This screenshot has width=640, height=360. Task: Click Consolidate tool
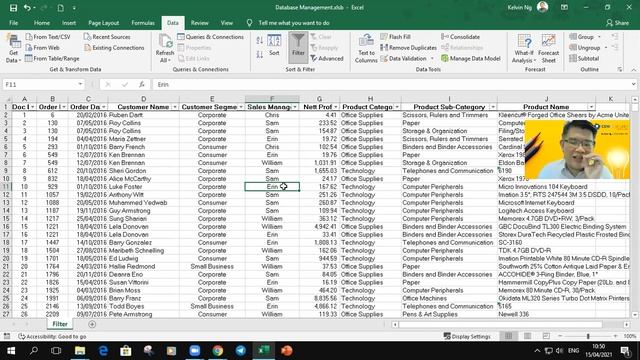click(460, 37)
